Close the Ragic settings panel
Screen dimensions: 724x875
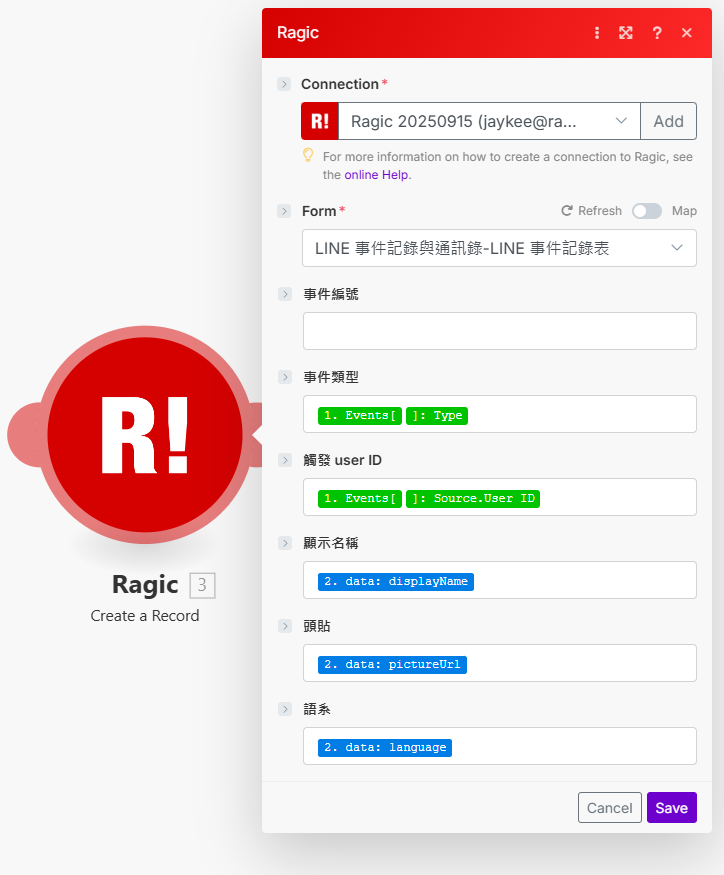687,33
